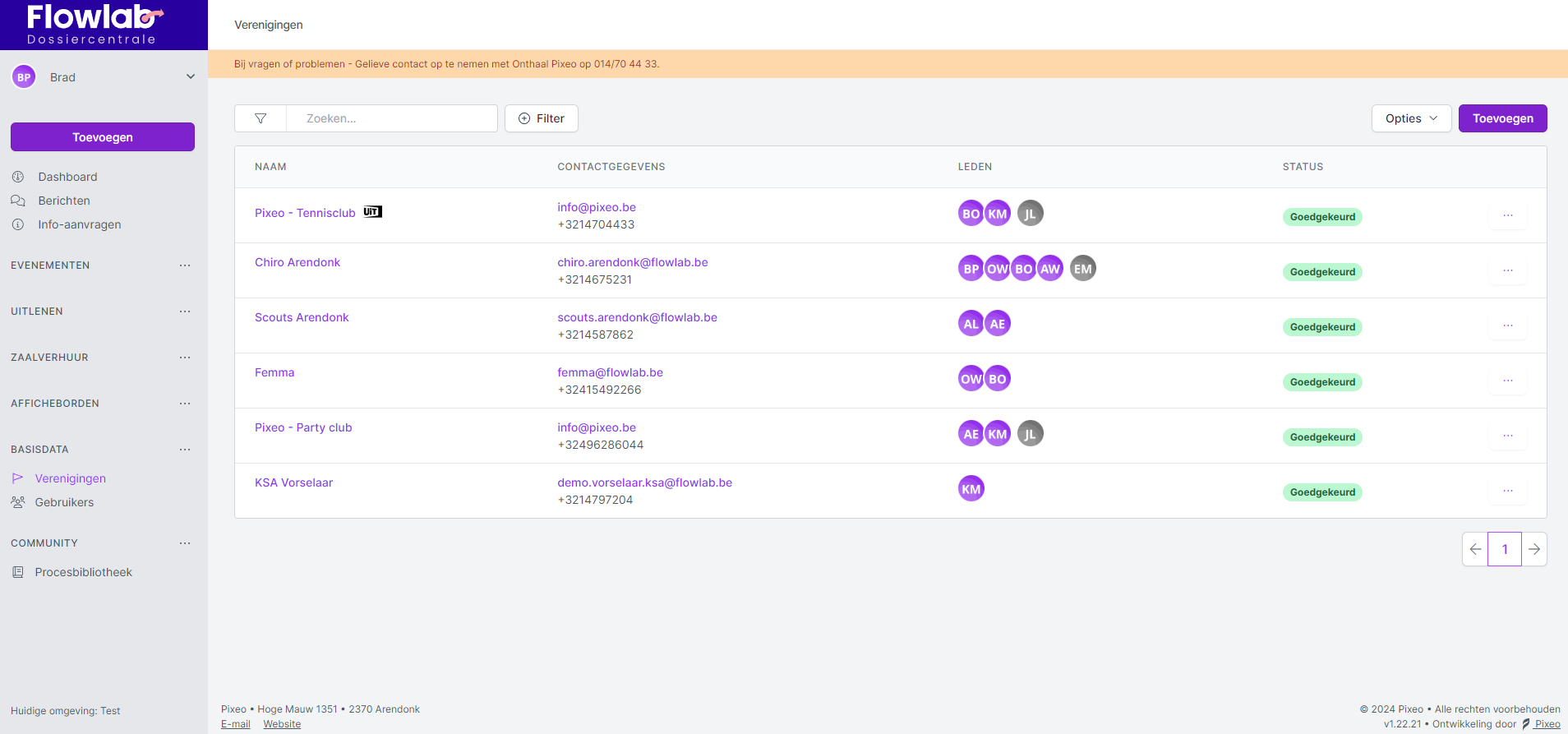Open the Opties dropdown
Viewport: 1568px width, 734px height.
point(1410,118)
